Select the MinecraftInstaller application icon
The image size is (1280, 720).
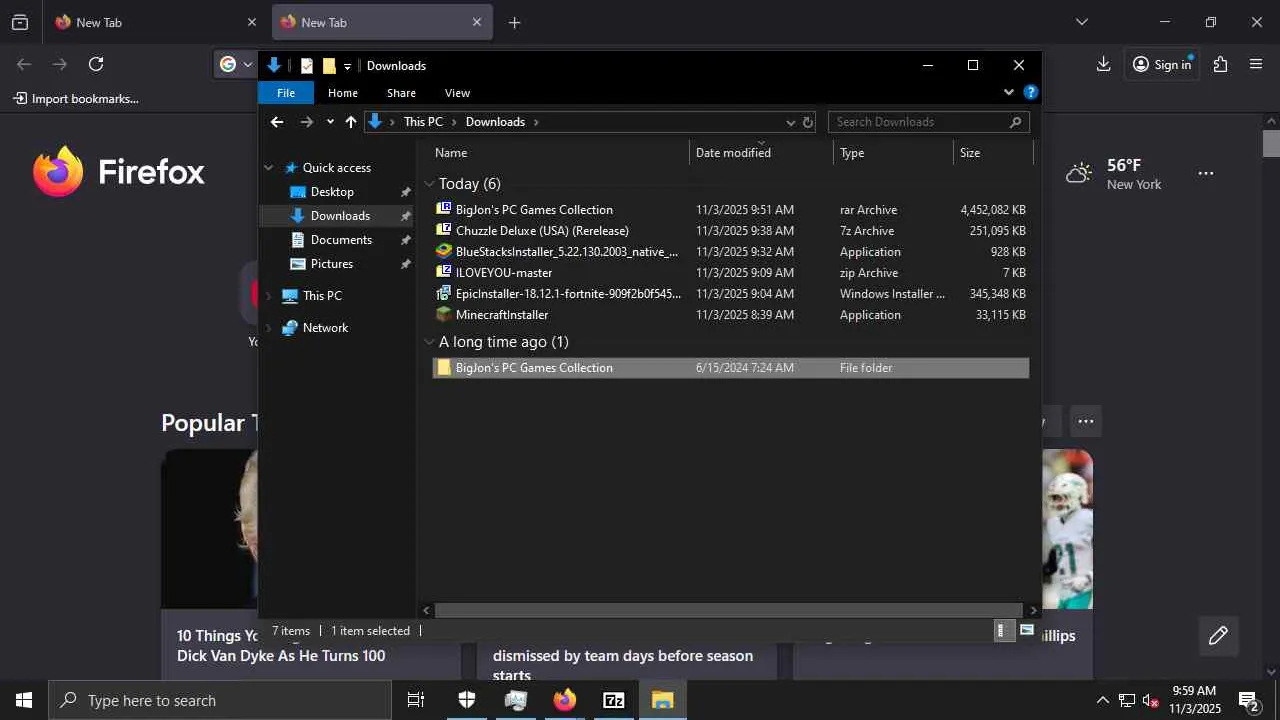tap(444, 315)
